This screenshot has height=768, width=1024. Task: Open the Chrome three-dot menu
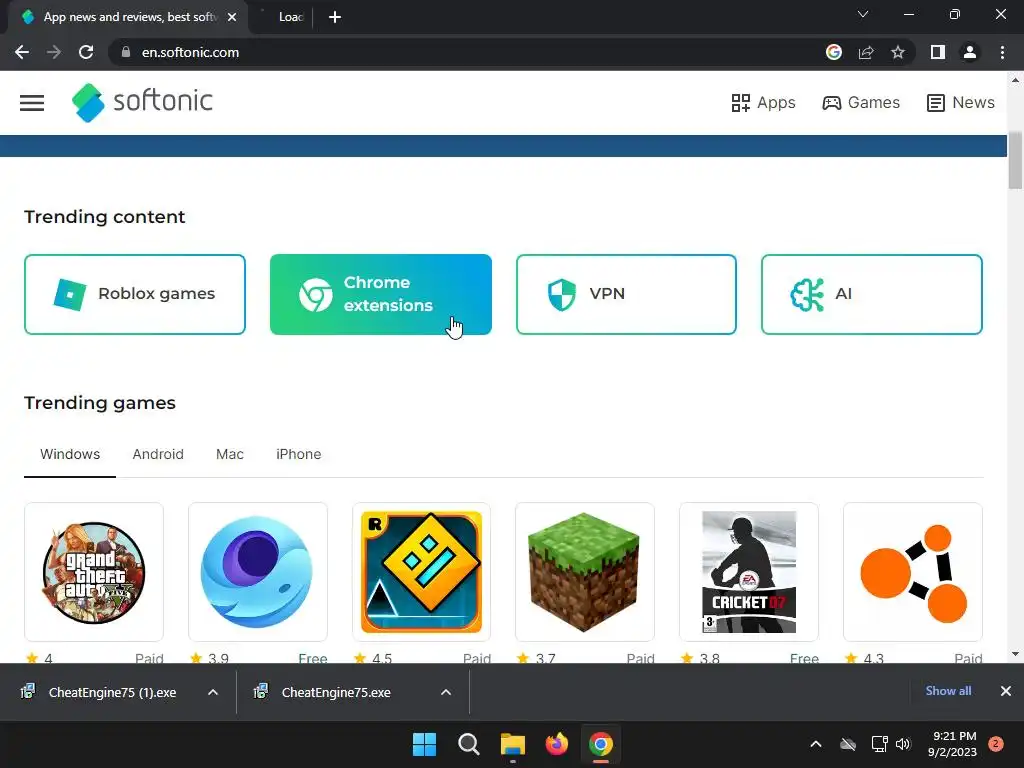(x=1002, y=52)
